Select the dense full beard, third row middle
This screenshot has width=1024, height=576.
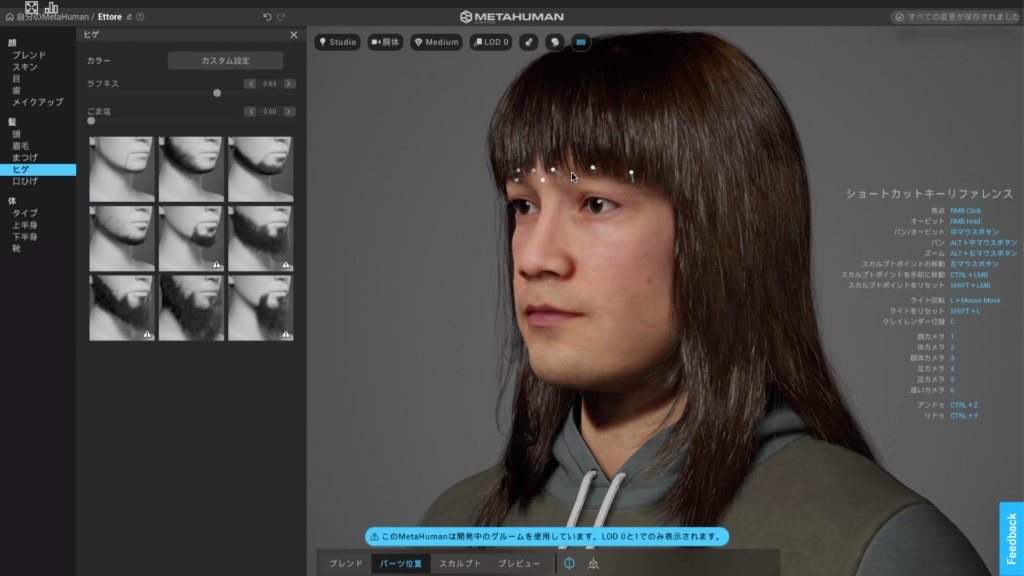click(191, 308)
